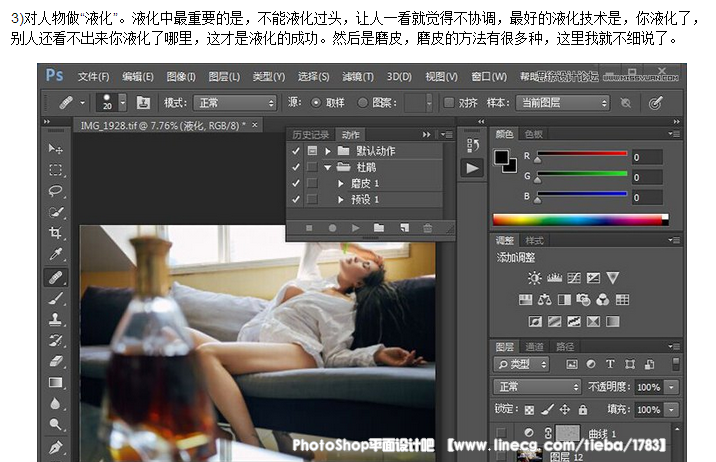Select the Pattern source radio button

363,103
